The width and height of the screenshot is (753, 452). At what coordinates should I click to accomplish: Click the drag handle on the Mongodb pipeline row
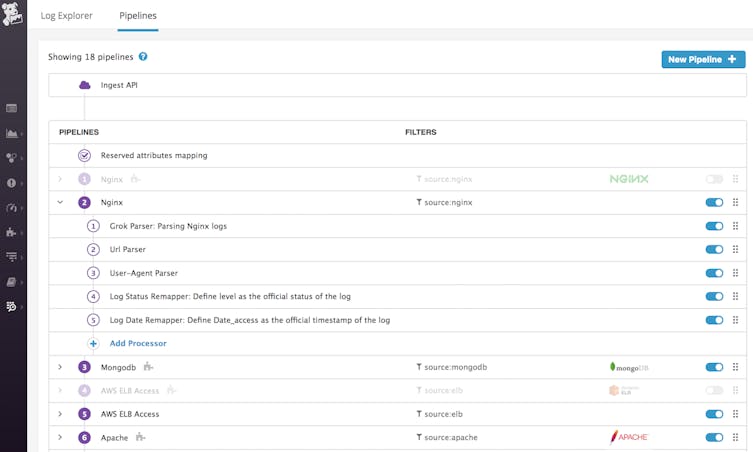point(735,367)
